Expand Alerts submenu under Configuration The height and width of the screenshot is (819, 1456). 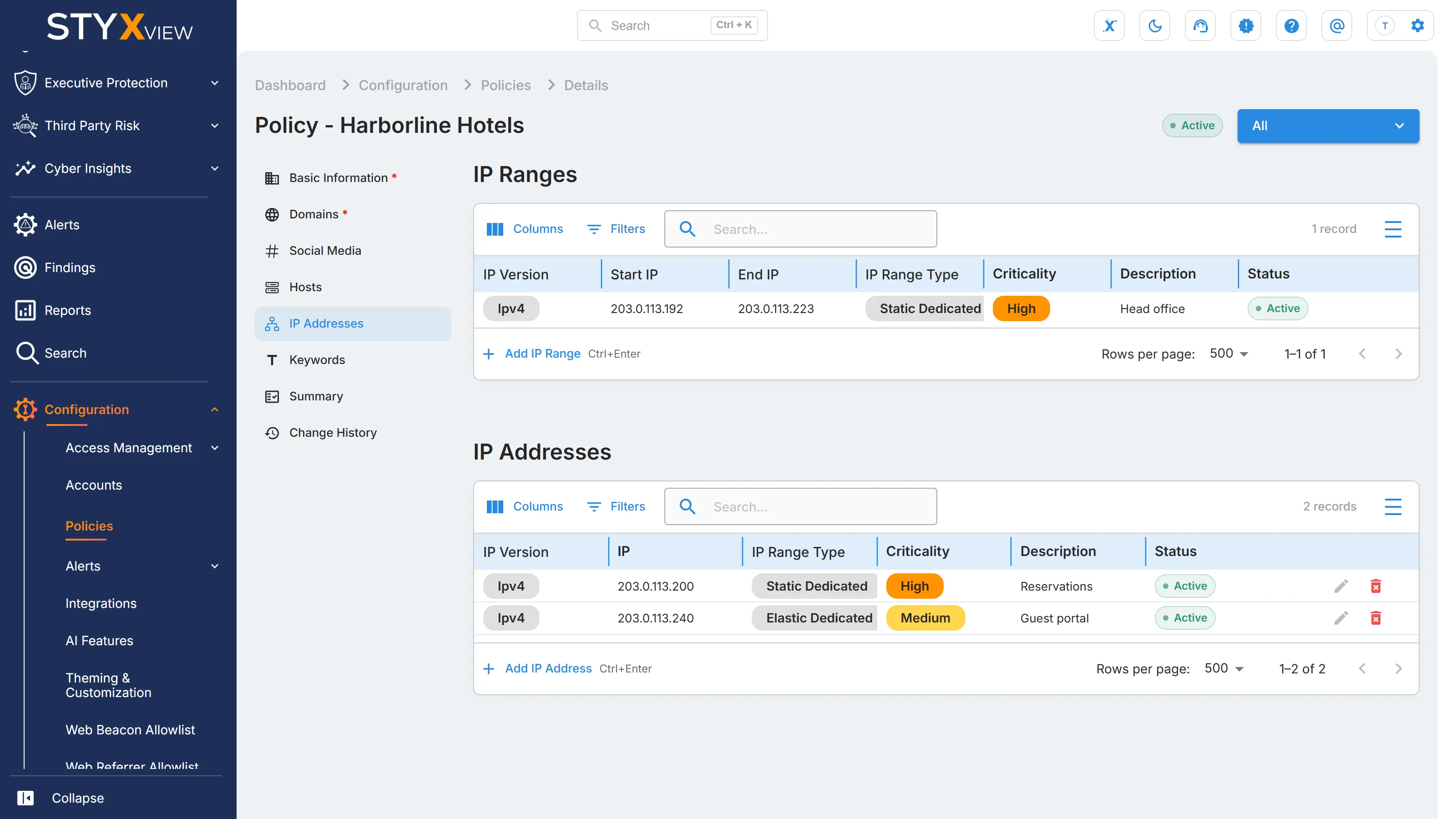tap(142, 566)
